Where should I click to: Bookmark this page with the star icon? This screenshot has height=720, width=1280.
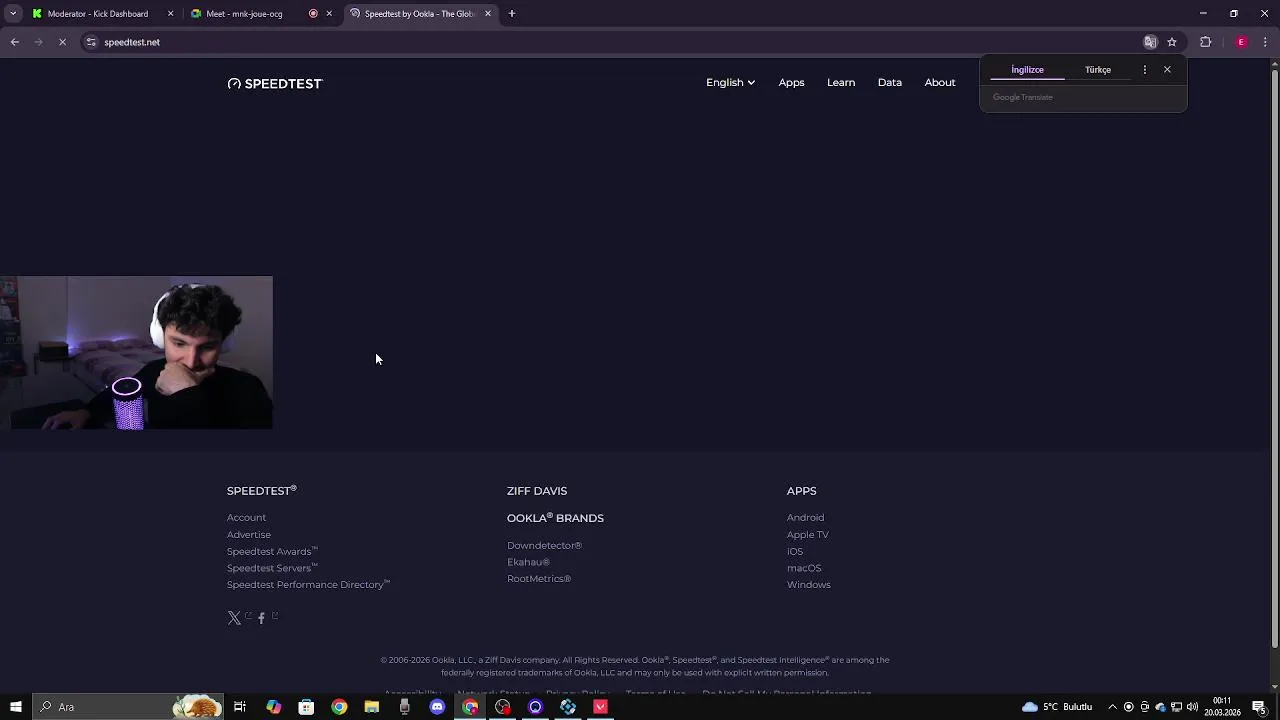(x=1172, y=42)
